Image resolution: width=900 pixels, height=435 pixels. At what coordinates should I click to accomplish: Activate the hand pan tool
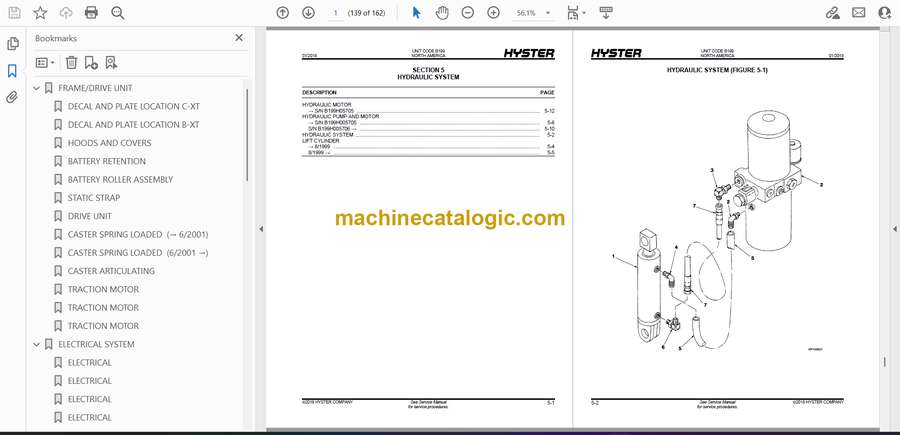coord(442,13)
